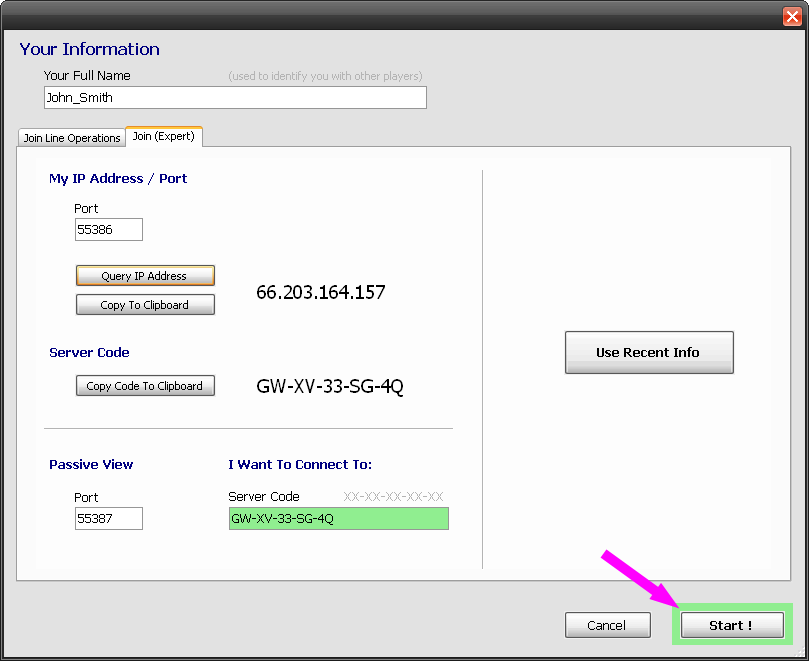The height and width of the screenshot is (661, 809).
Task: Click Copy Code To Clipboard
Action: [145, 386]
